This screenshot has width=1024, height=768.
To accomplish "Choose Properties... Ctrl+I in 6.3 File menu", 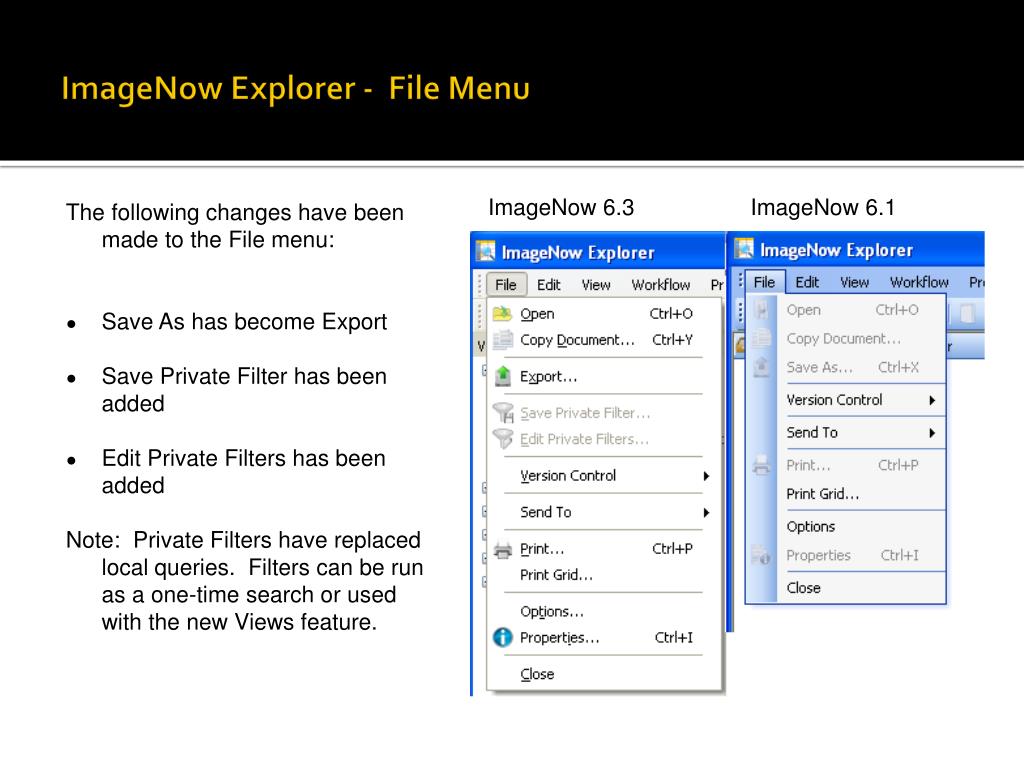I will [x=605, y=637].
